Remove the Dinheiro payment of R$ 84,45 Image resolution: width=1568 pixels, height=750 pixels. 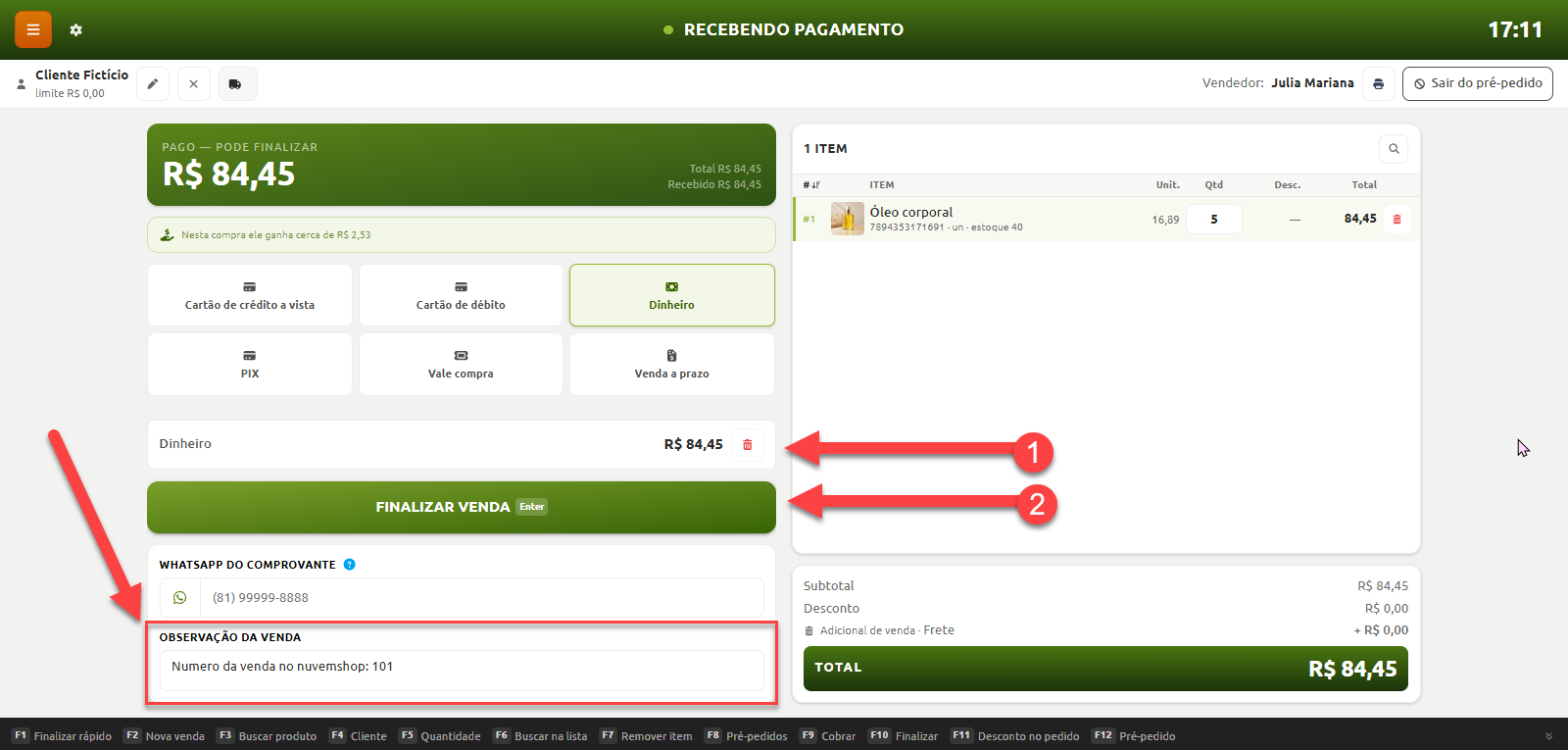coord(748,445)
